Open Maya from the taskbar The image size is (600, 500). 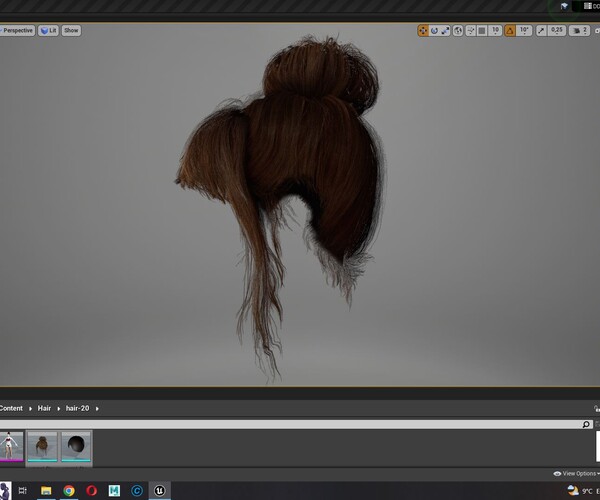(x=114, y=490)
